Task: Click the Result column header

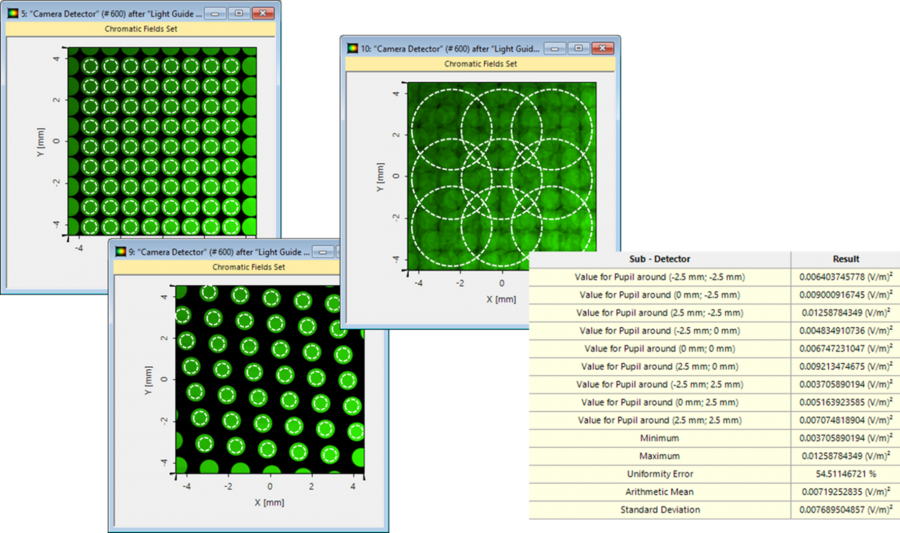Action: tap(845, 258)
